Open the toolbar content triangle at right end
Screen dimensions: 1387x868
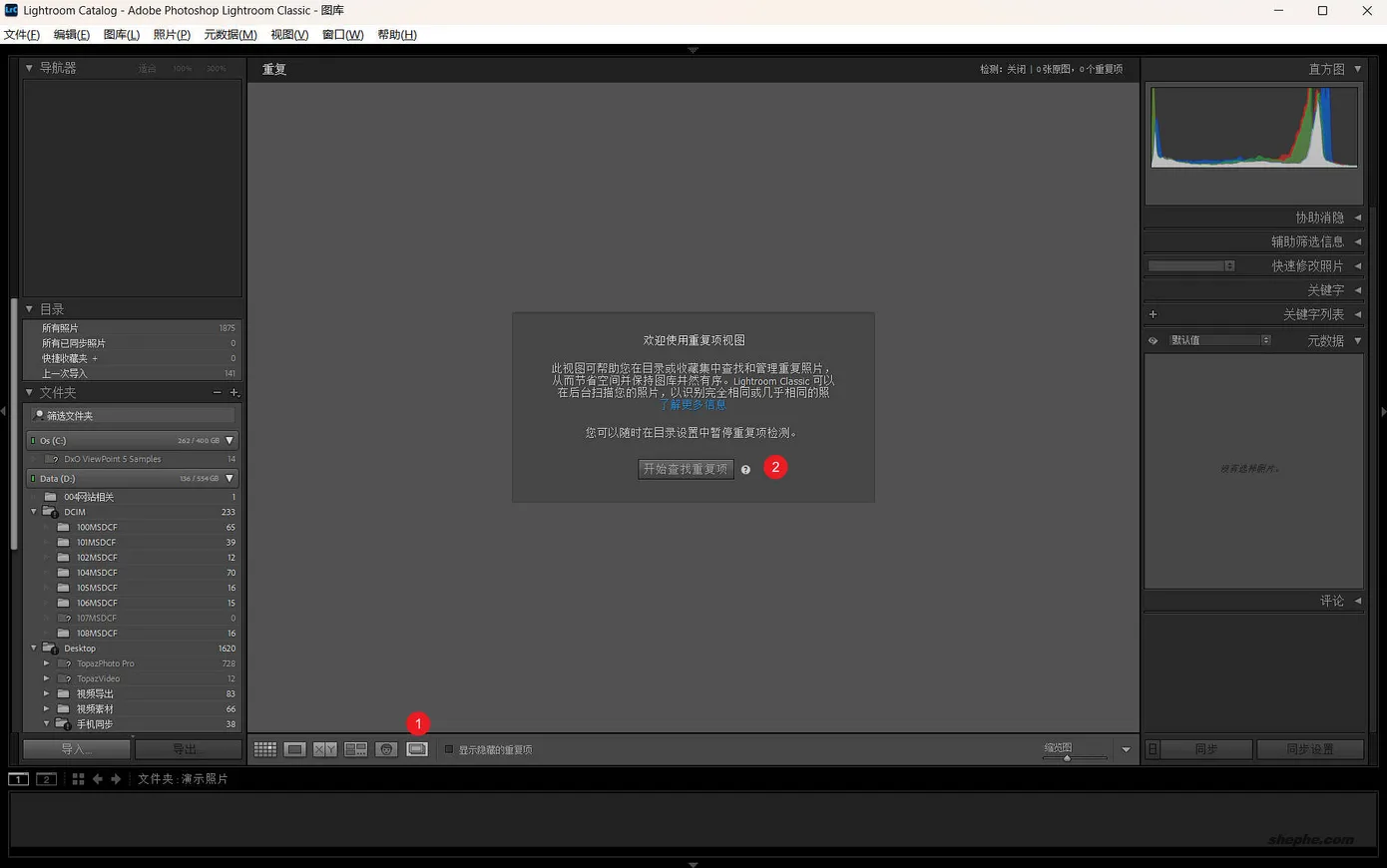[x=1126, y=749]
